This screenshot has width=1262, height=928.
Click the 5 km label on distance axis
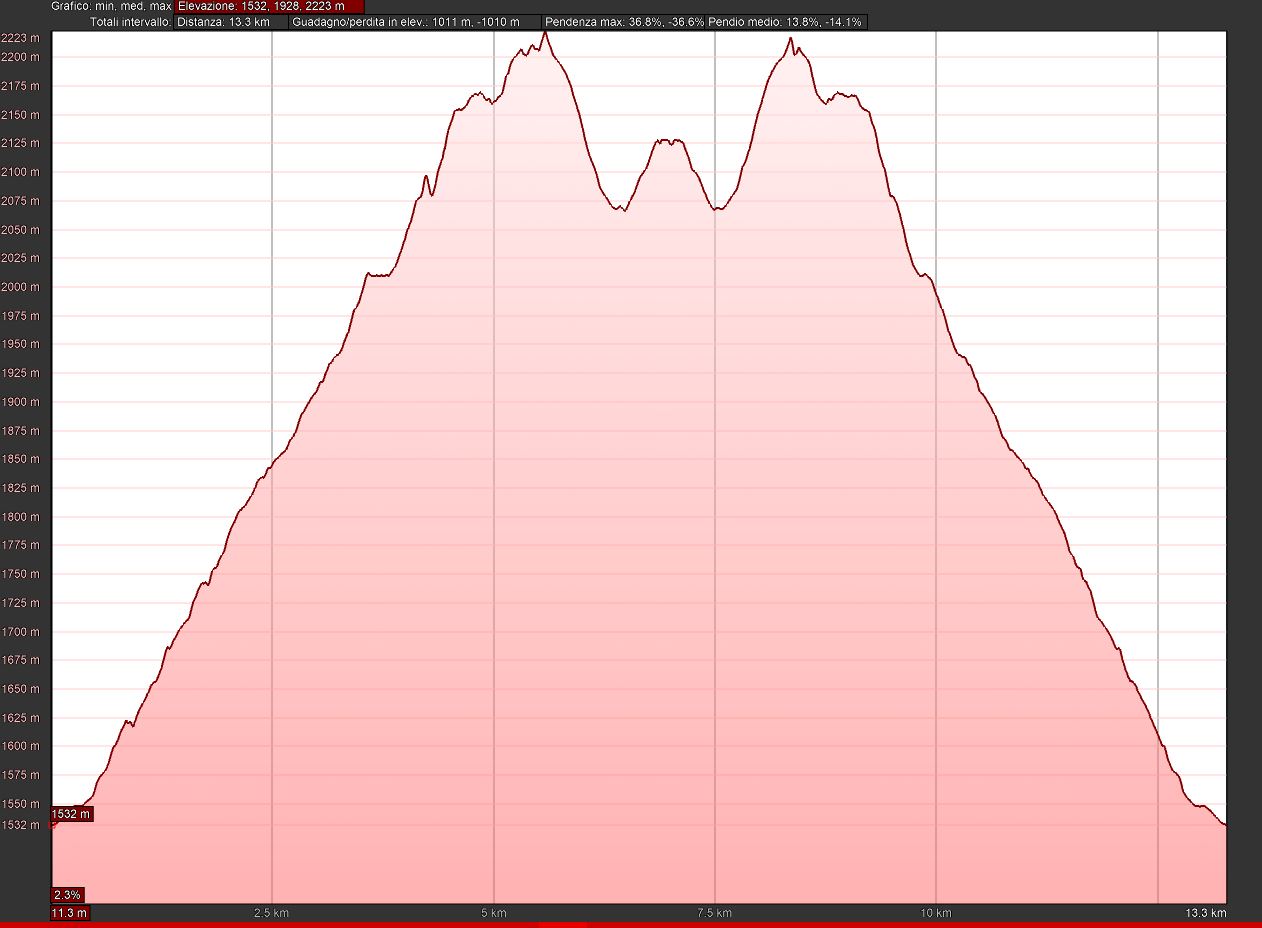494,913
